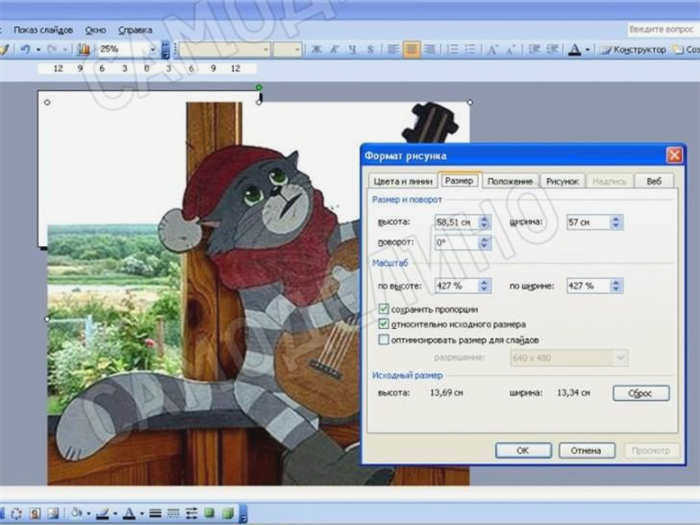Click the rotation (поворот) spinner arrows
The image size is (700, 525).
pyautogui.click(x=485, y=243)
